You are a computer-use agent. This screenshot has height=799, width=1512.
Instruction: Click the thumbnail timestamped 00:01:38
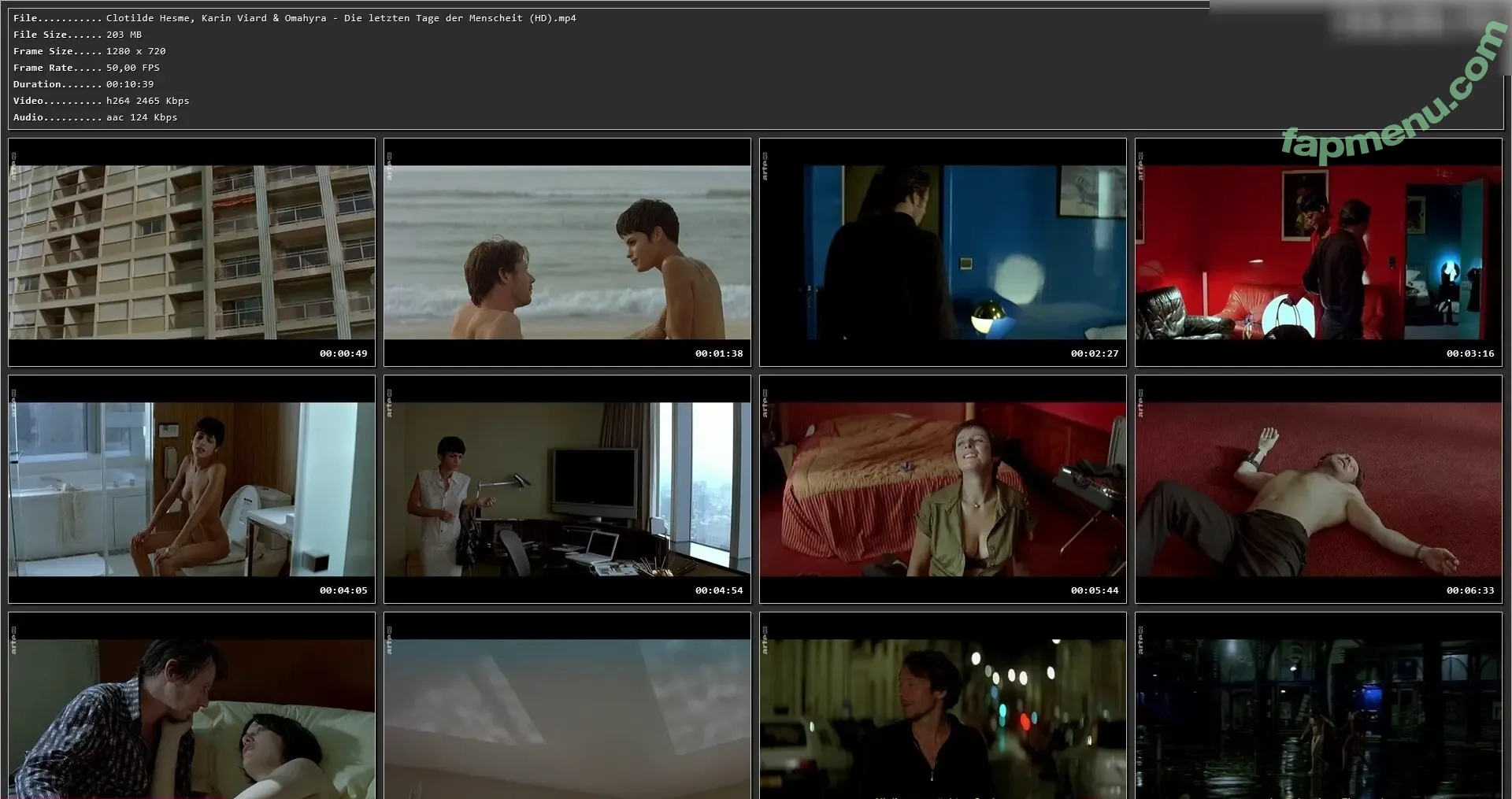point(567,253)
